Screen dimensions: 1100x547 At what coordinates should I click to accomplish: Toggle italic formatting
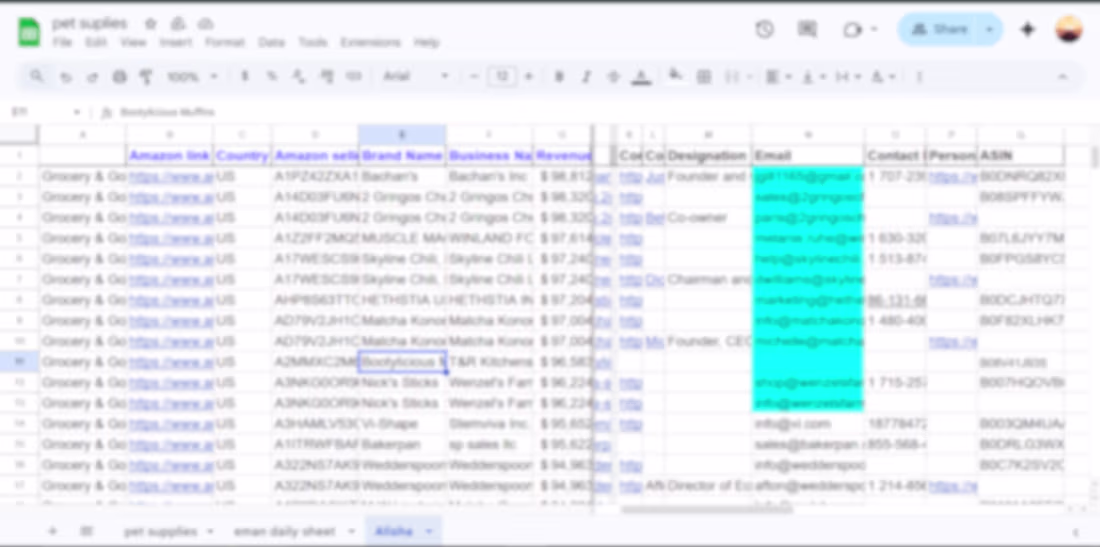pyautogui.click(x=586, y=76)
